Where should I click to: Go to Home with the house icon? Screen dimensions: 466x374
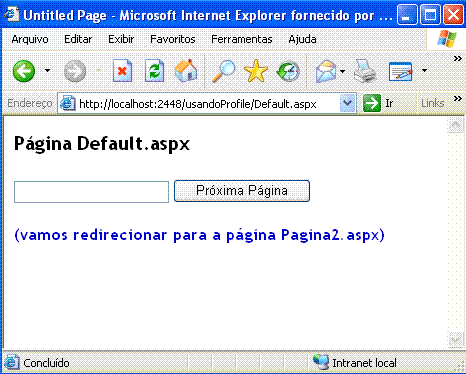point(186,70)
